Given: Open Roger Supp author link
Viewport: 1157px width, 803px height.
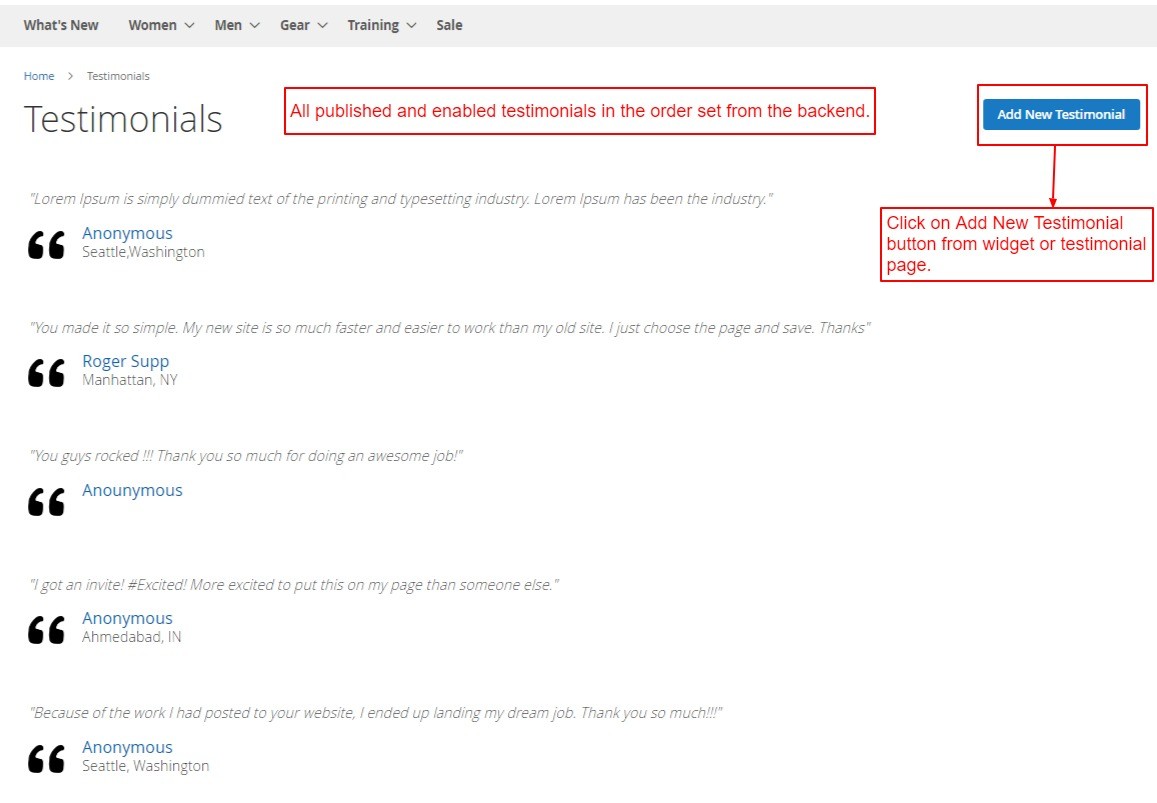Looking at the screenshot, I should click(125, 361).
